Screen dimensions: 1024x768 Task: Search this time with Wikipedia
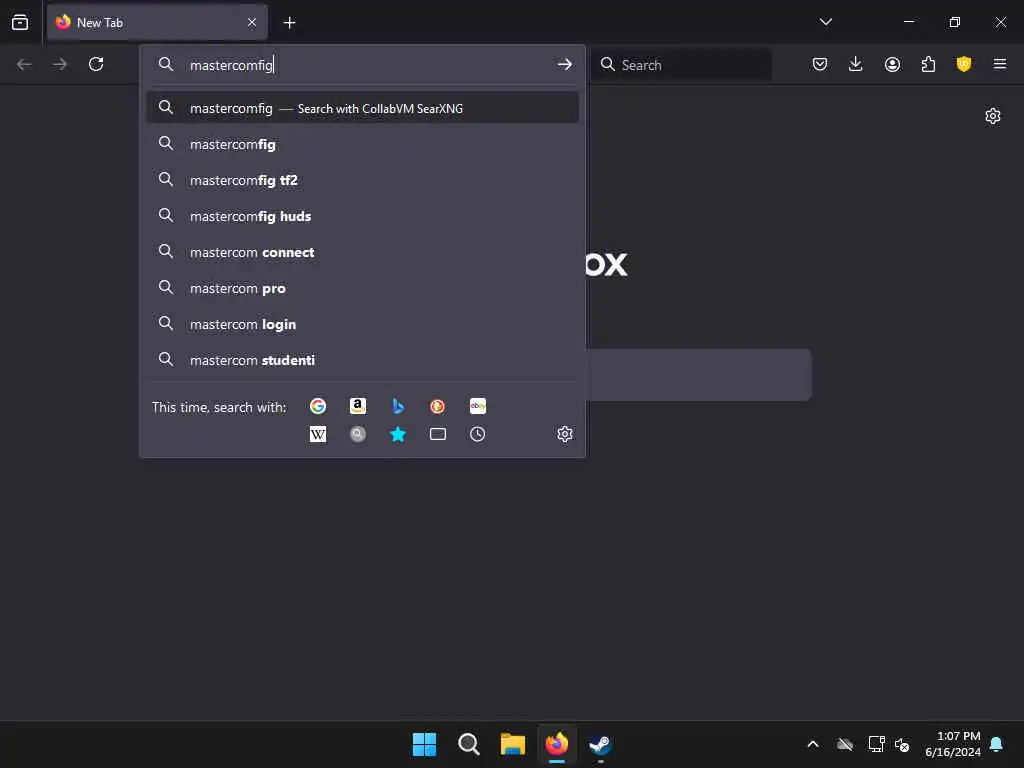tap(318, 434)
